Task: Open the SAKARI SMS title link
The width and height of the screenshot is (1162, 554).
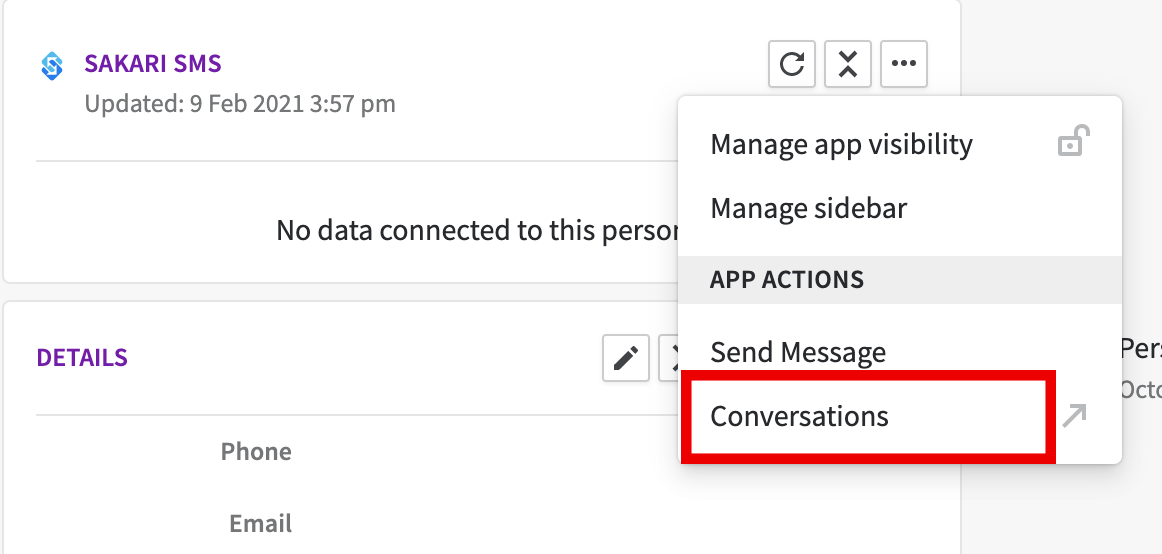Action: (153, 64)
